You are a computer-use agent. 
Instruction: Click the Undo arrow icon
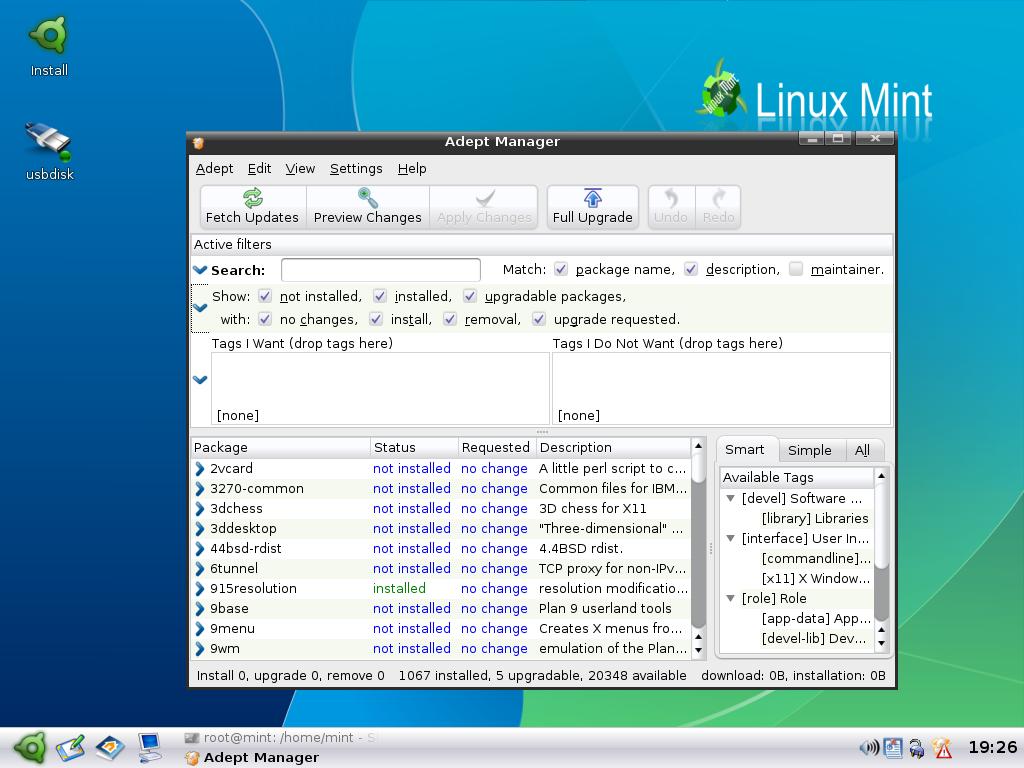(671, 197)
